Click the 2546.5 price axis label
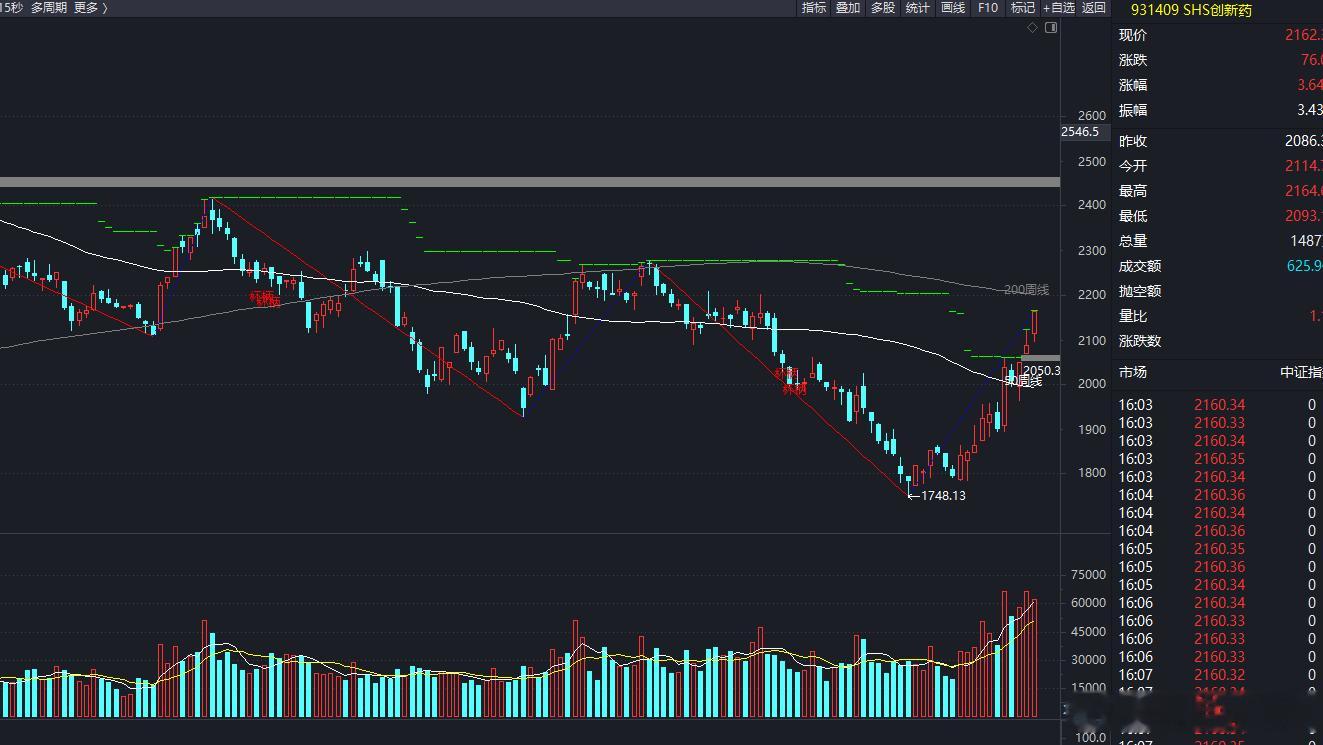 pos(1080,132)
